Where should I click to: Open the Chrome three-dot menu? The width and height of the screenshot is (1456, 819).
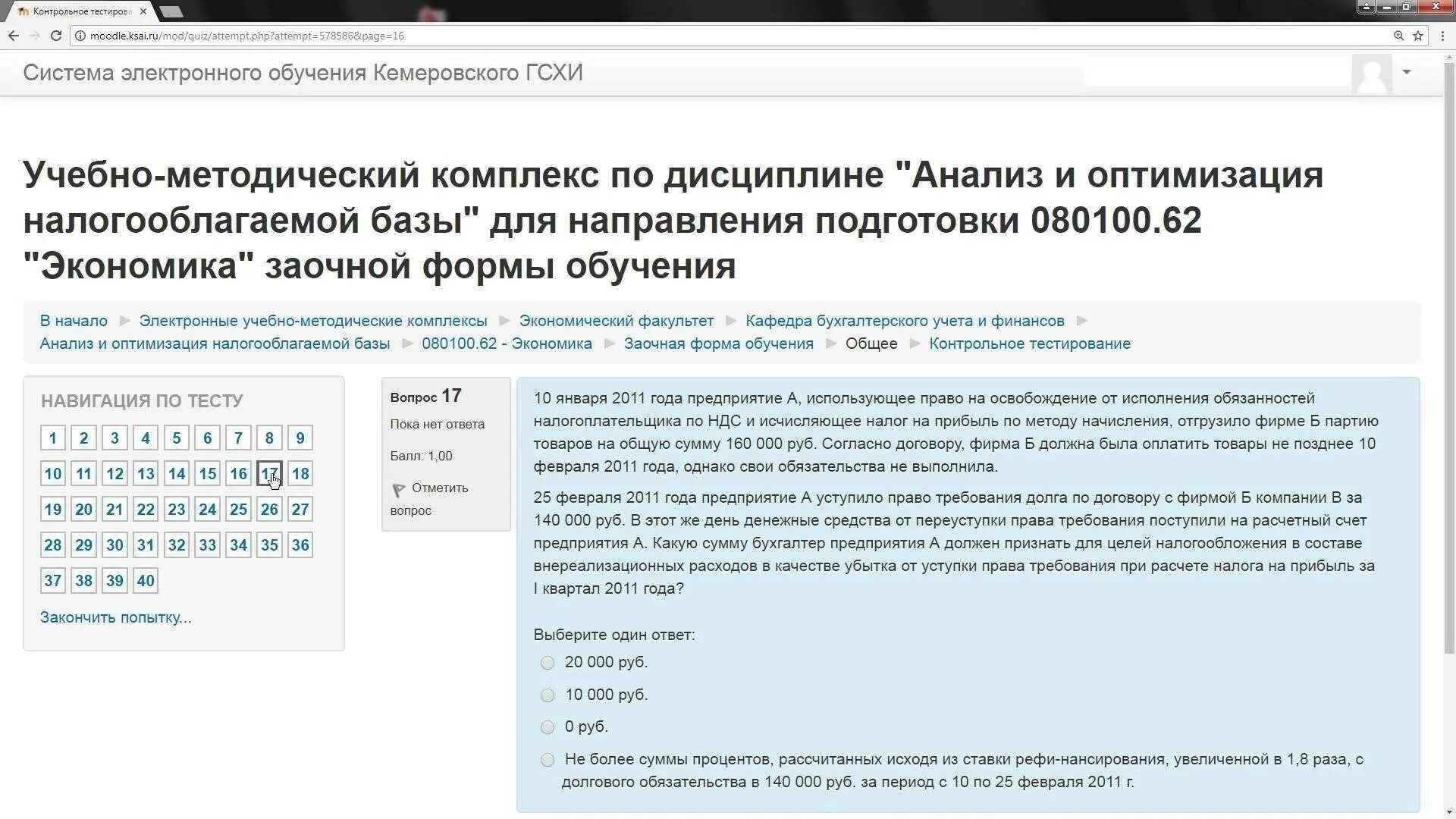pos(1442,36)
